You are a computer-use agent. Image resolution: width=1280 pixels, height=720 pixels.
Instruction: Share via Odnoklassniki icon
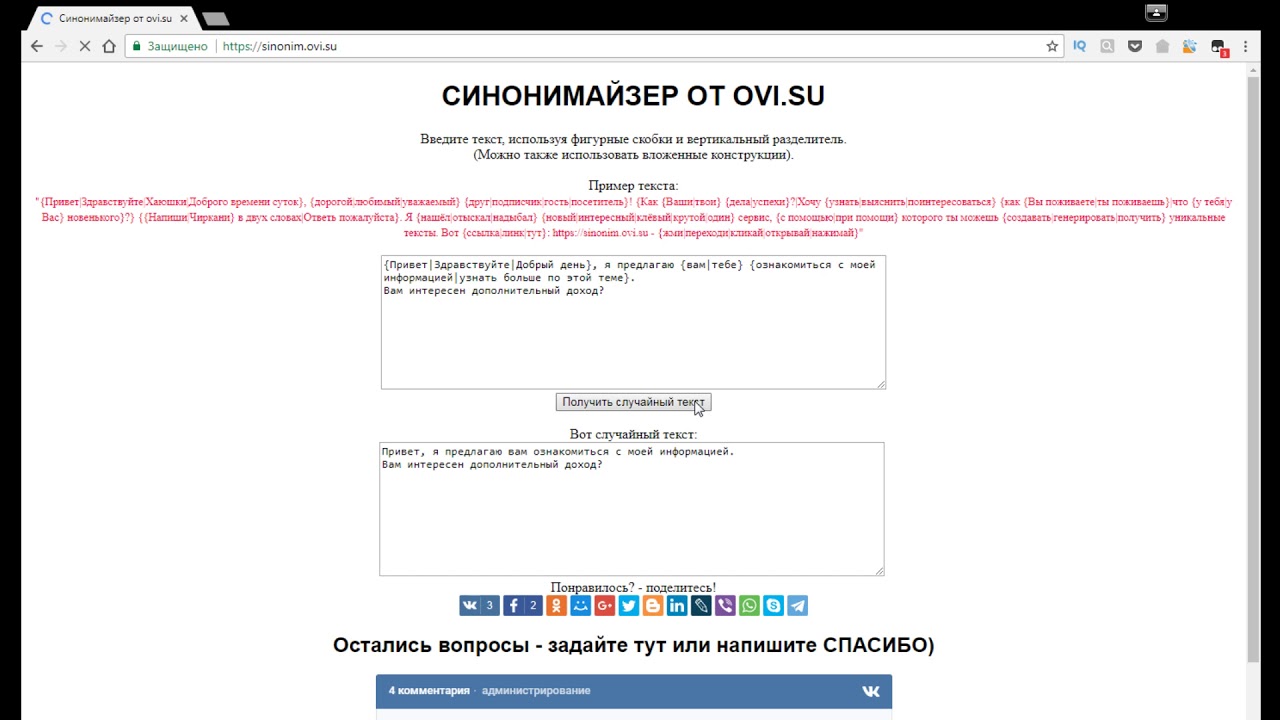(556, 605)
